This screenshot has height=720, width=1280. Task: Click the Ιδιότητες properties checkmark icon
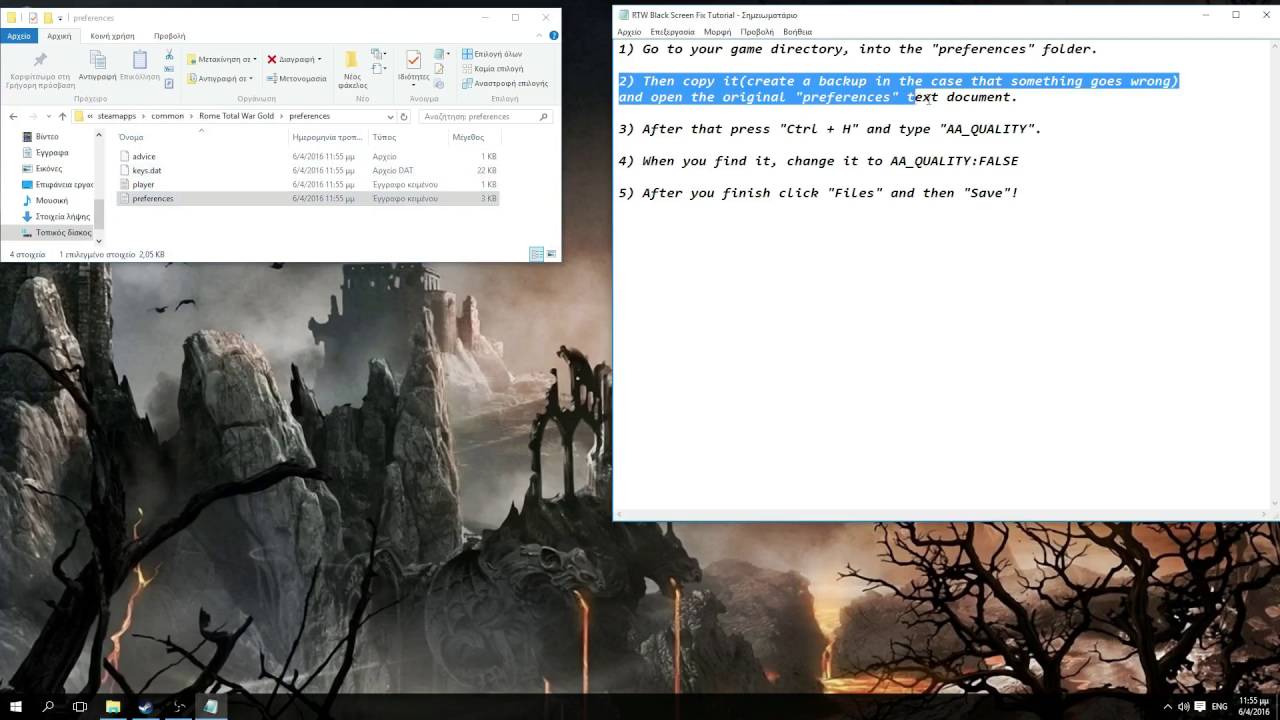413,60
